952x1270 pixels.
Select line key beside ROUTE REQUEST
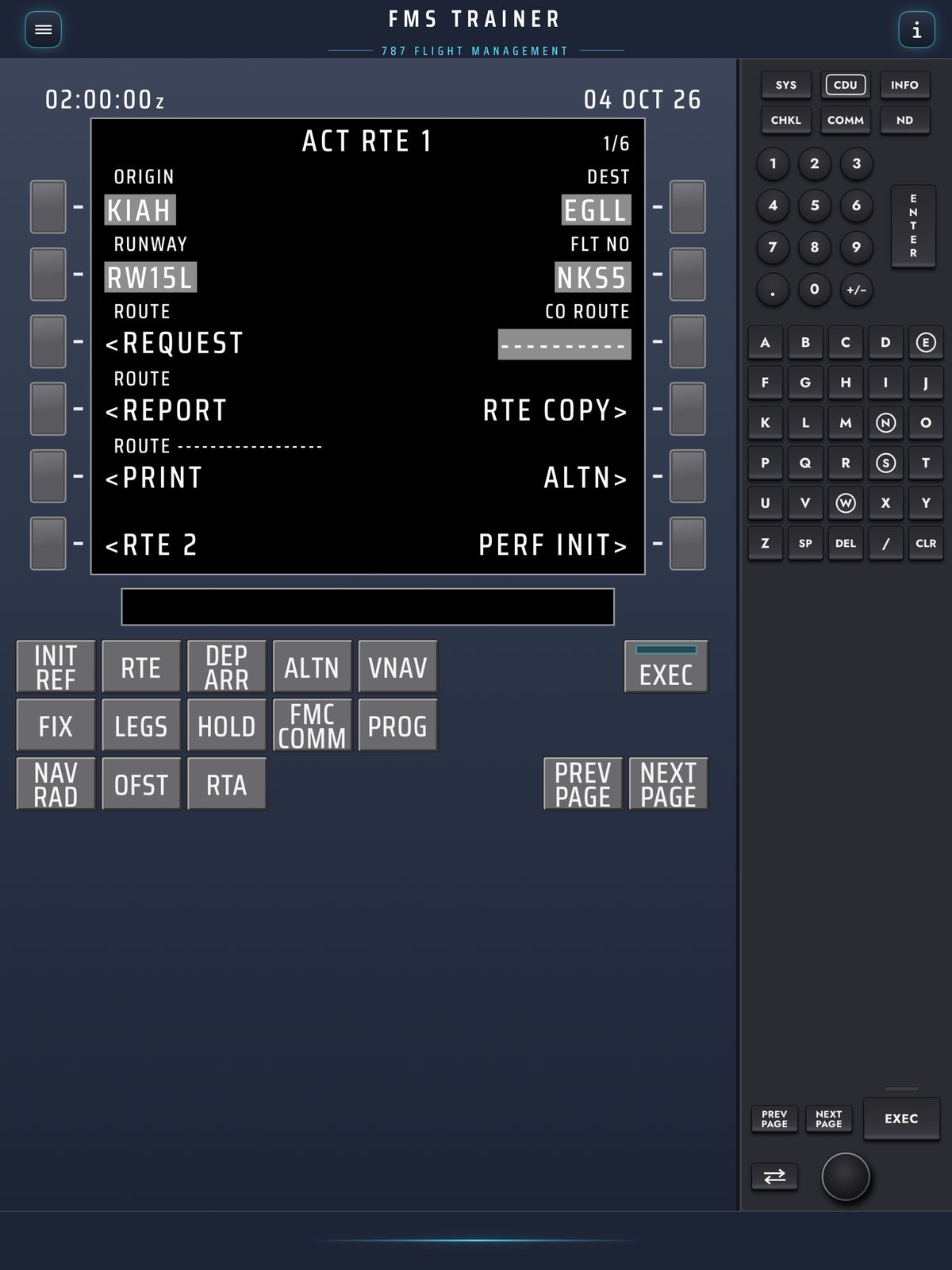(x=48, y=341)
